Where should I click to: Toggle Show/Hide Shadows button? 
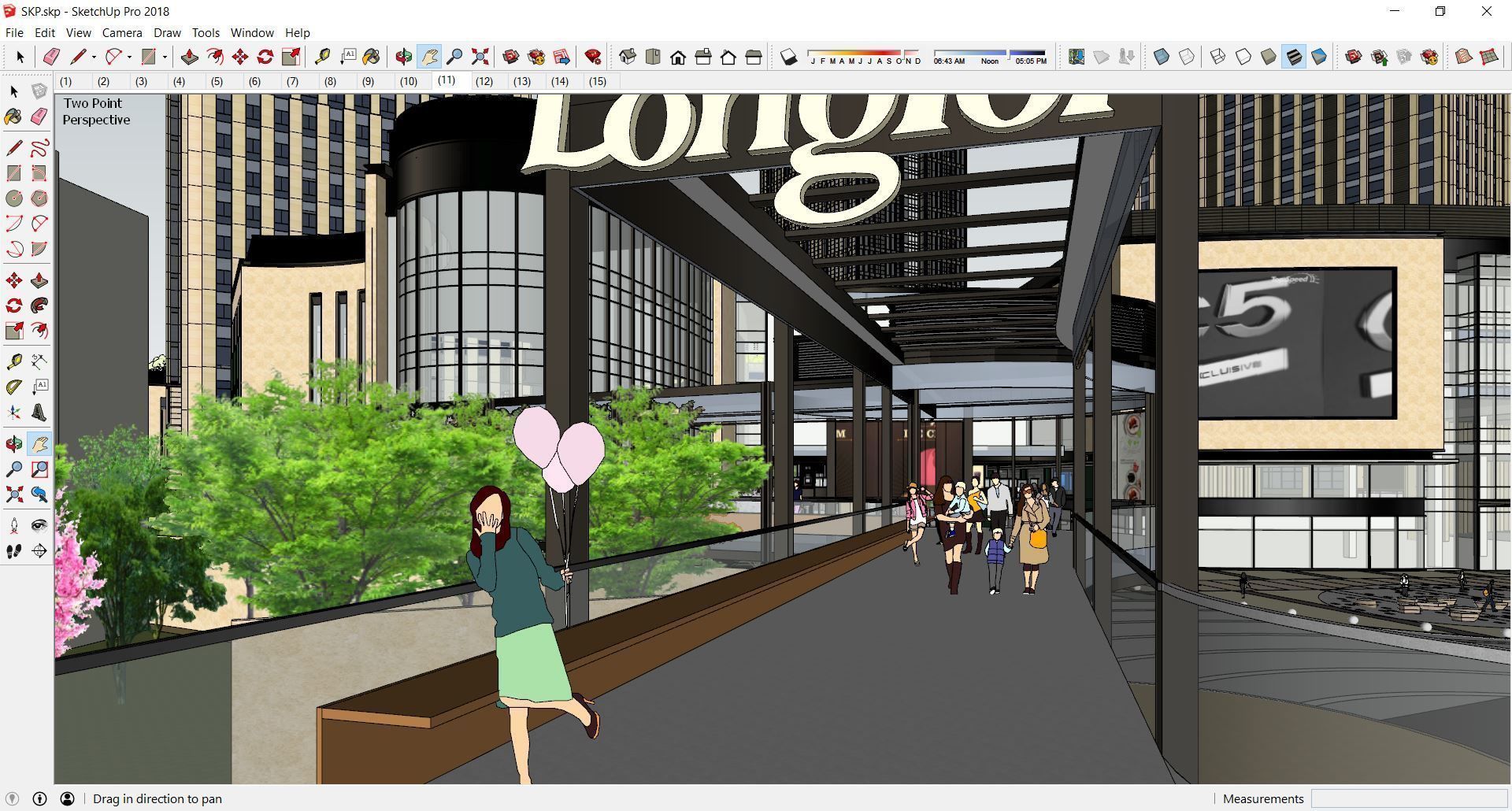[x=788, y=57]
